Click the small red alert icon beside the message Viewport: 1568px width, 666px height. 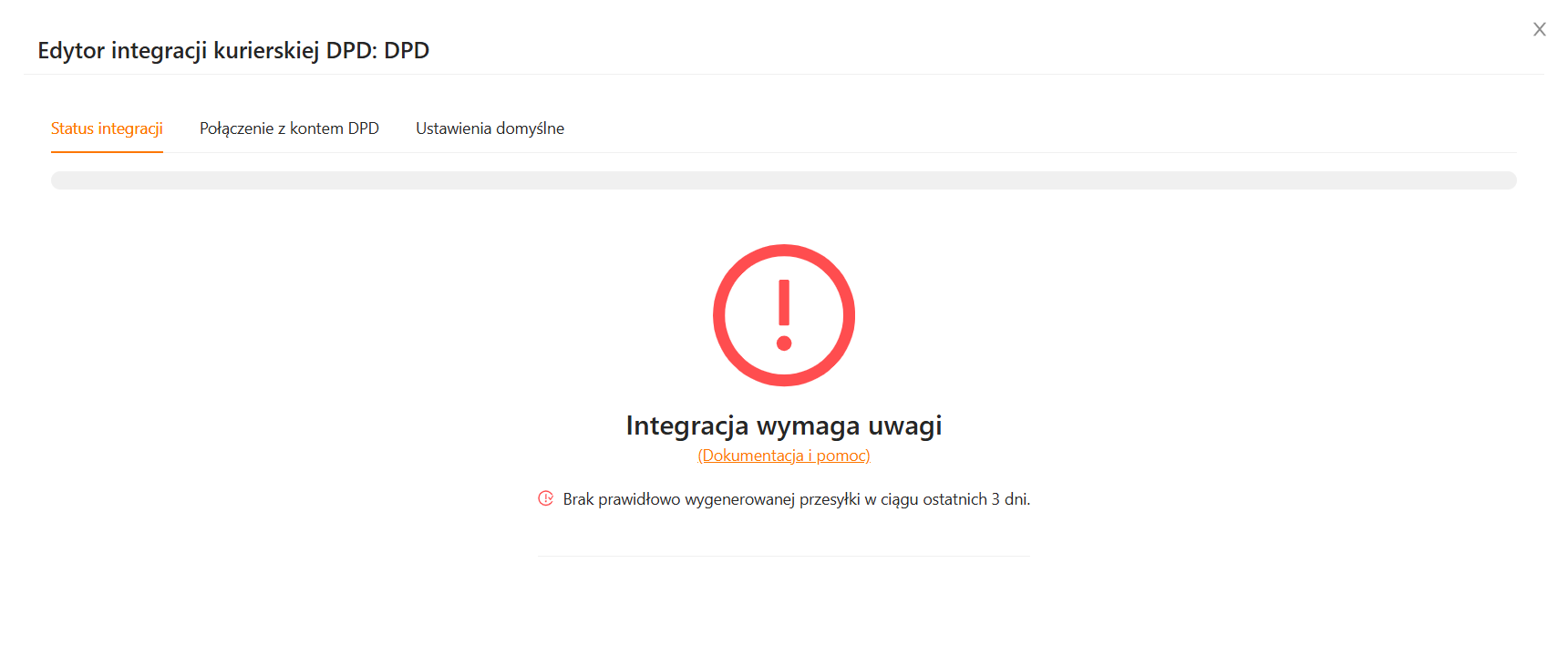pos(545,498)
